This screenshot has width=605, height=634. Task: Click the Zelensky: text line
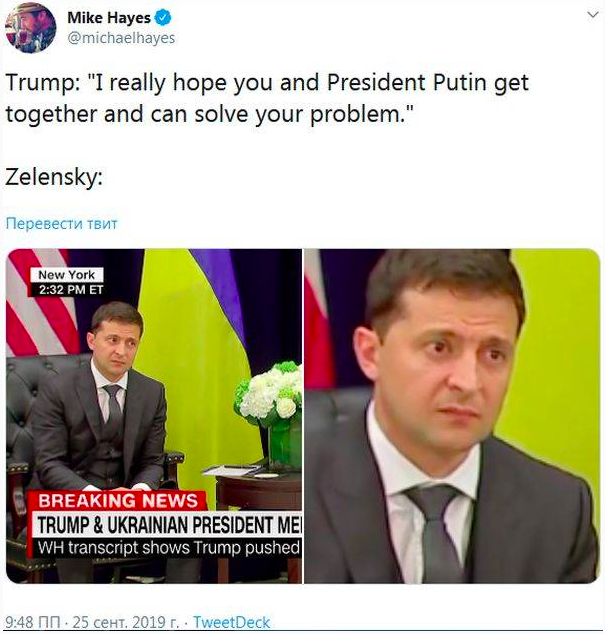pyautogui.click(x=54, y=178)
